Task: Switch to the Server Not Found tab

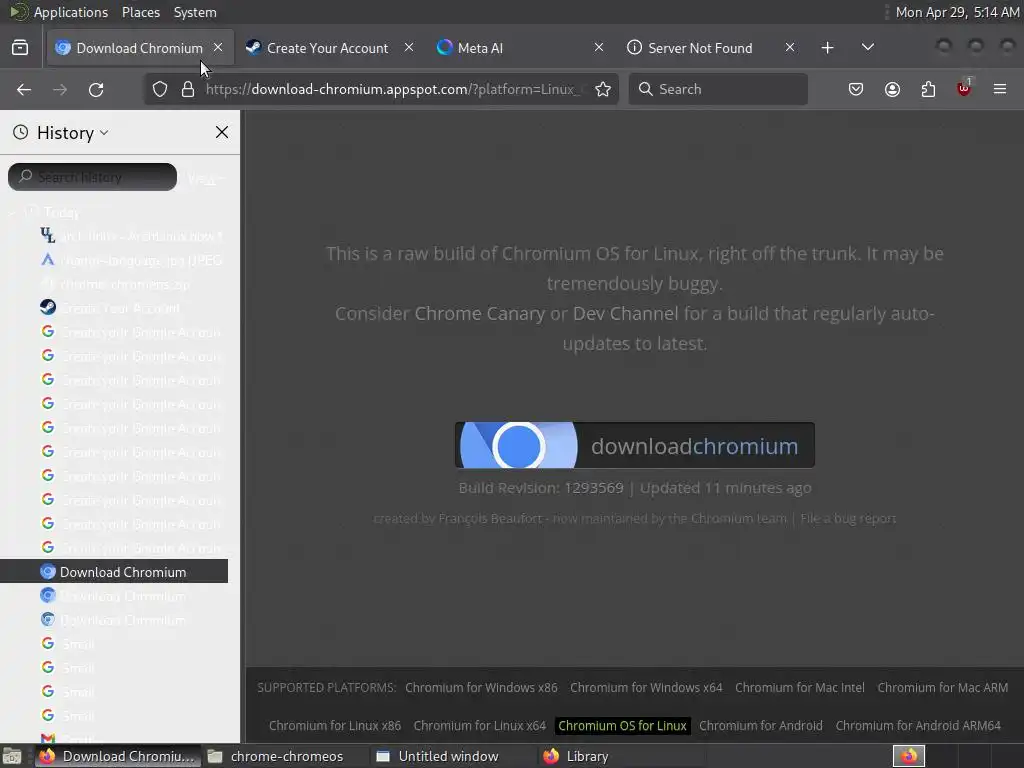Action: tap(699, 48)
